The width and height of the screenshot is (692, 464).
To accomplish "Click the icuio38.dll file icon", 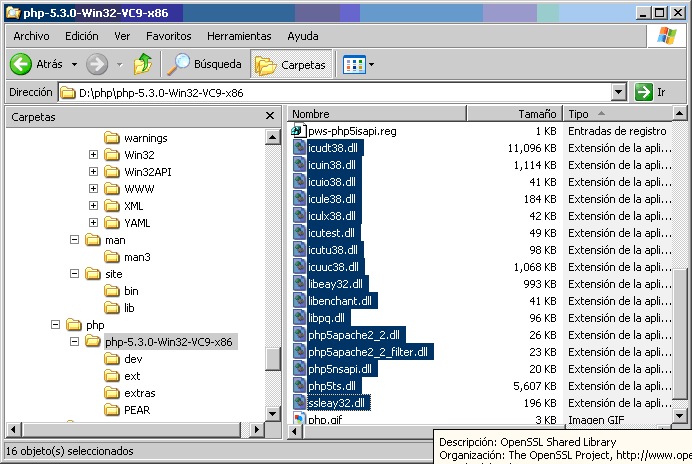I will click(x=299, y=181).
